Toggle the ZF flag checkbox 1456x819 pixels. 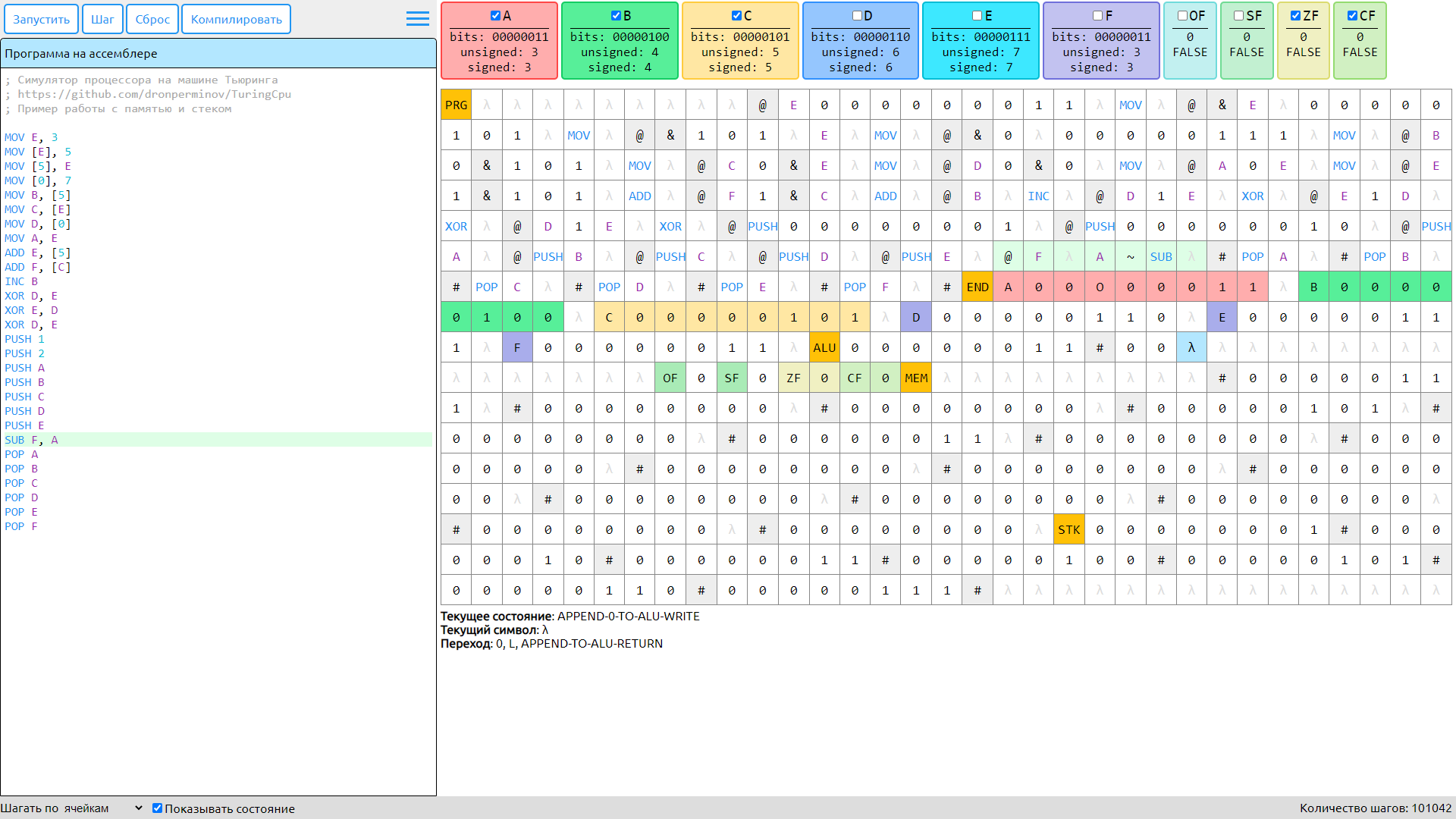[x=1295, y=16]
